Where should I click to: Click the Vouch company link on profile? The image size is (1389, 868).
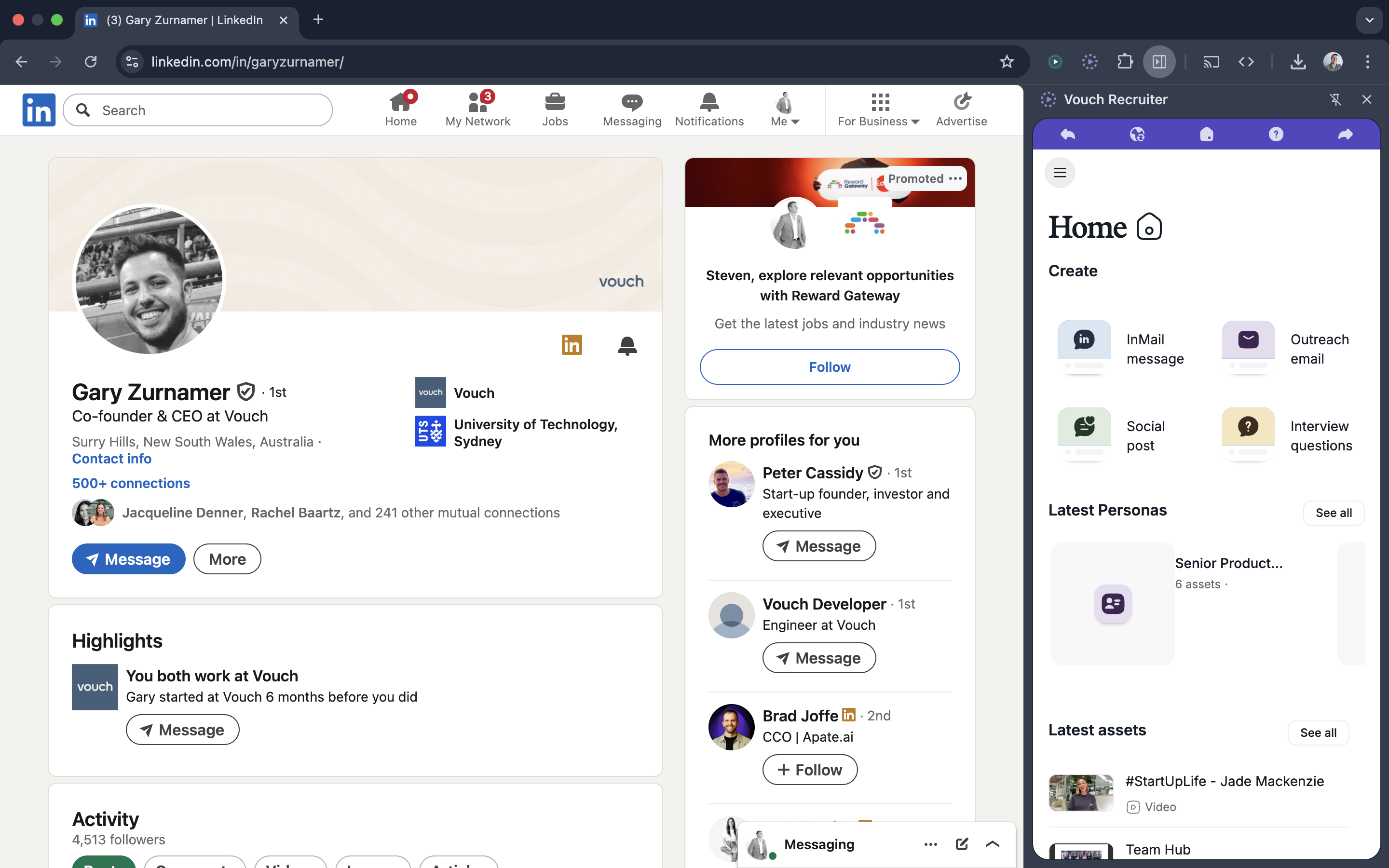(x=455, y=393)
